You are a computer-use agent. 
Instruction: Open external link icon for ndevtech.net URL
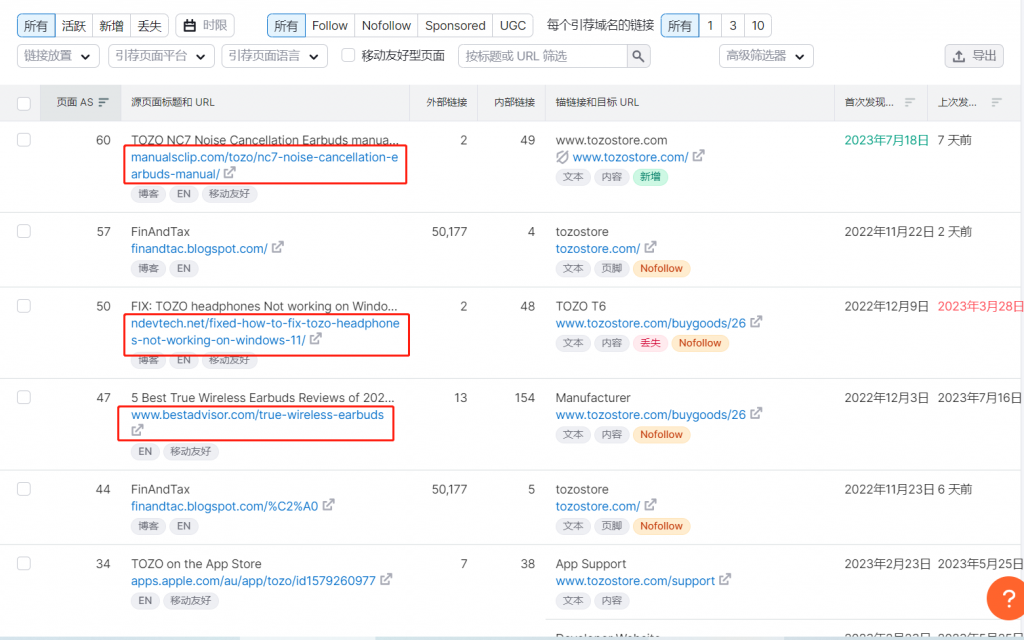point(315,339)
